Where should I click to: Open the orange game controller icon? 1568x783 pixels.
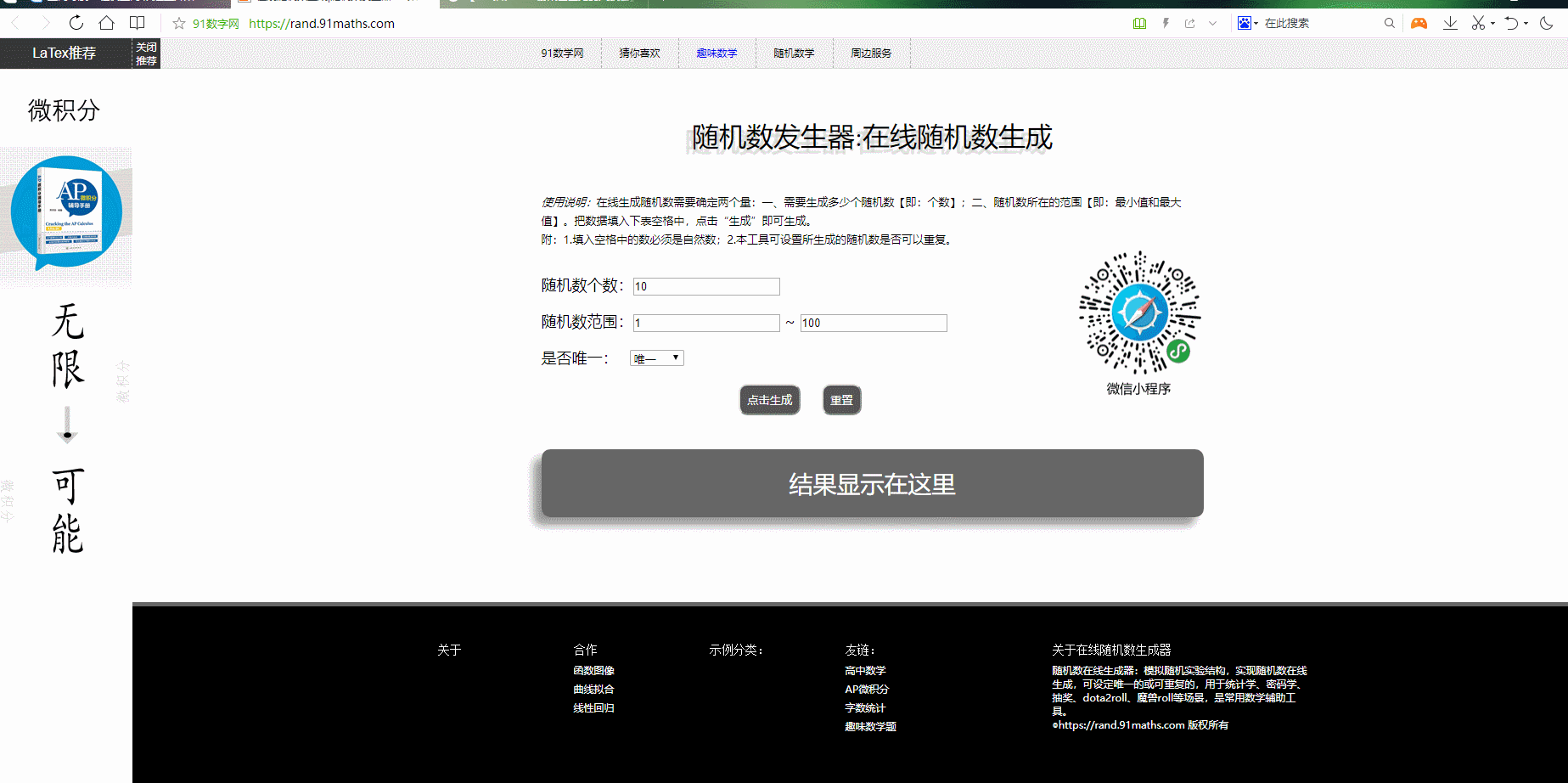[1419, 23]
